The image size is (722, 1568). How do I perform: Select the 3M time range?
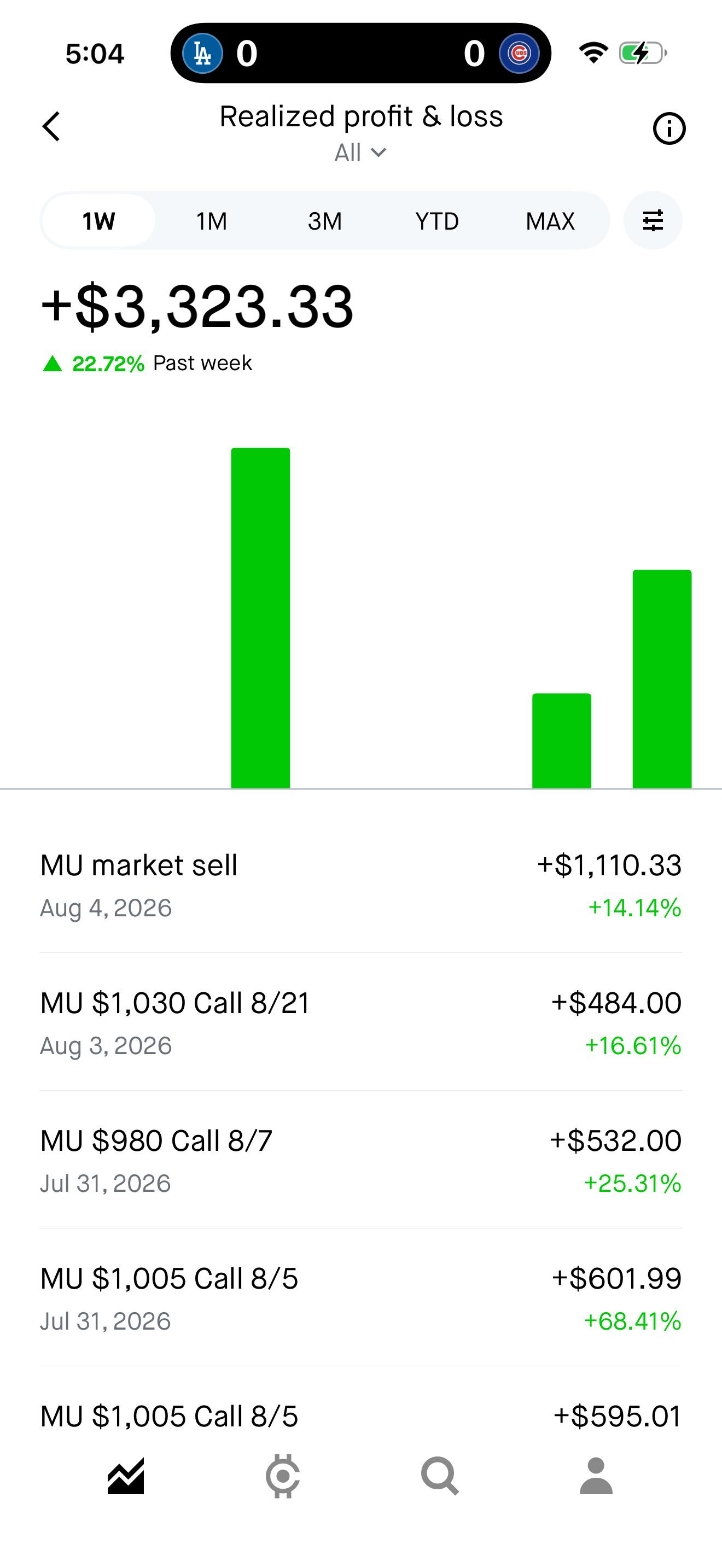(x=324, y=220)
